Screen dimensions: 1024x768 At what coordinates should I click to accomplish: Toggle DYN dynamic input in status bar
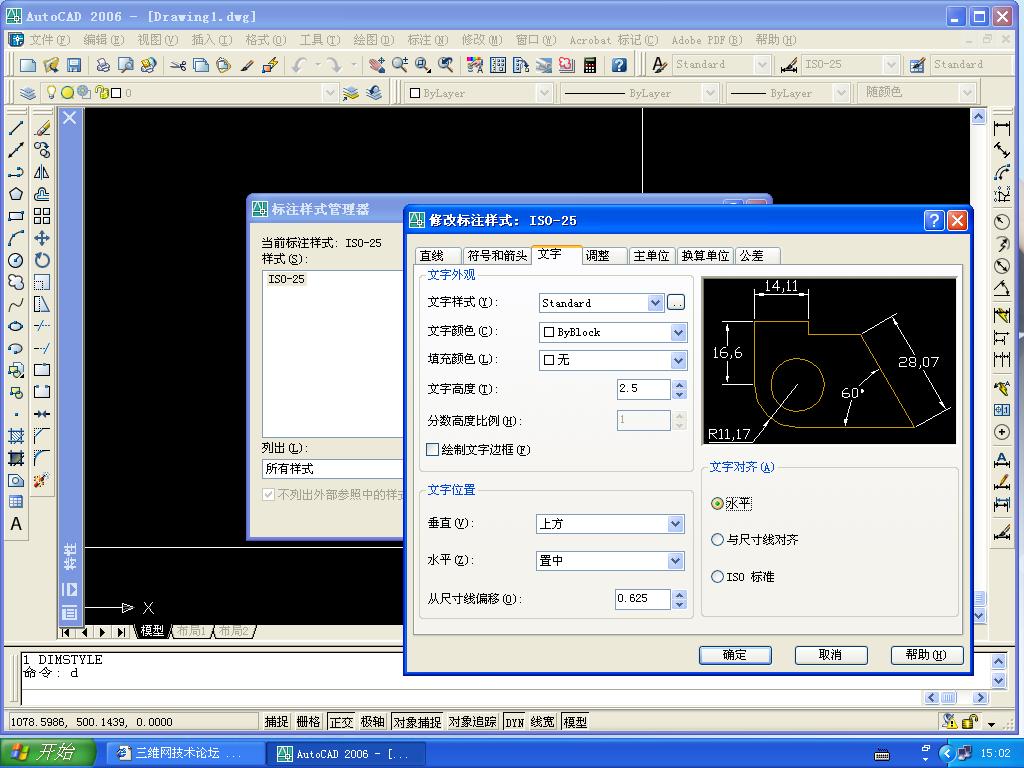click(515, 722)
